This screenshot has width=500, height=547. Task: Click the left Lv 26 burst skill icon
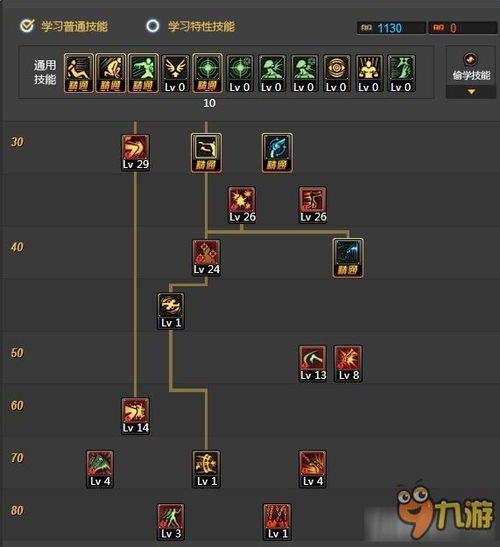(242, 205)
